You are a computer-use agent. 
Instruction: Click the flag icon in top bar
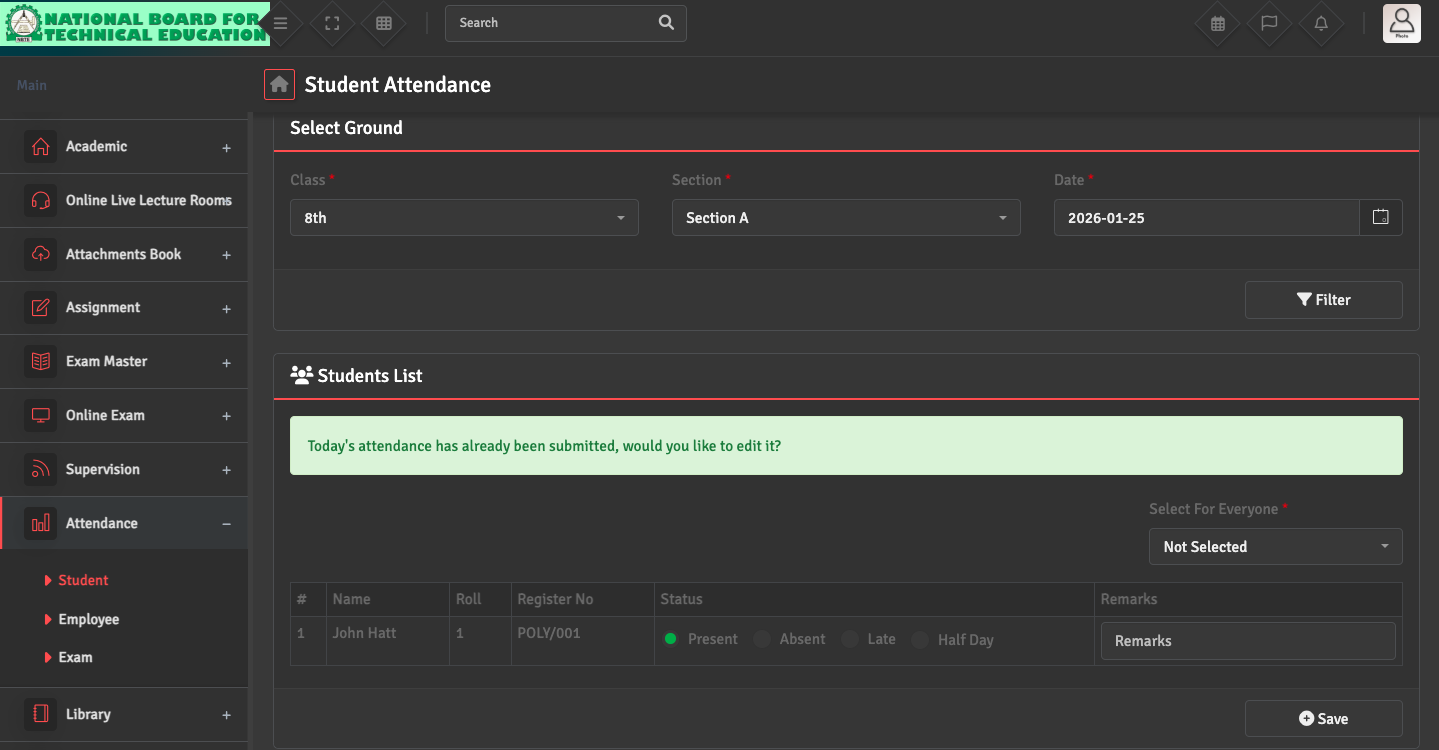pyautogui.click(x=1269, y=23)
